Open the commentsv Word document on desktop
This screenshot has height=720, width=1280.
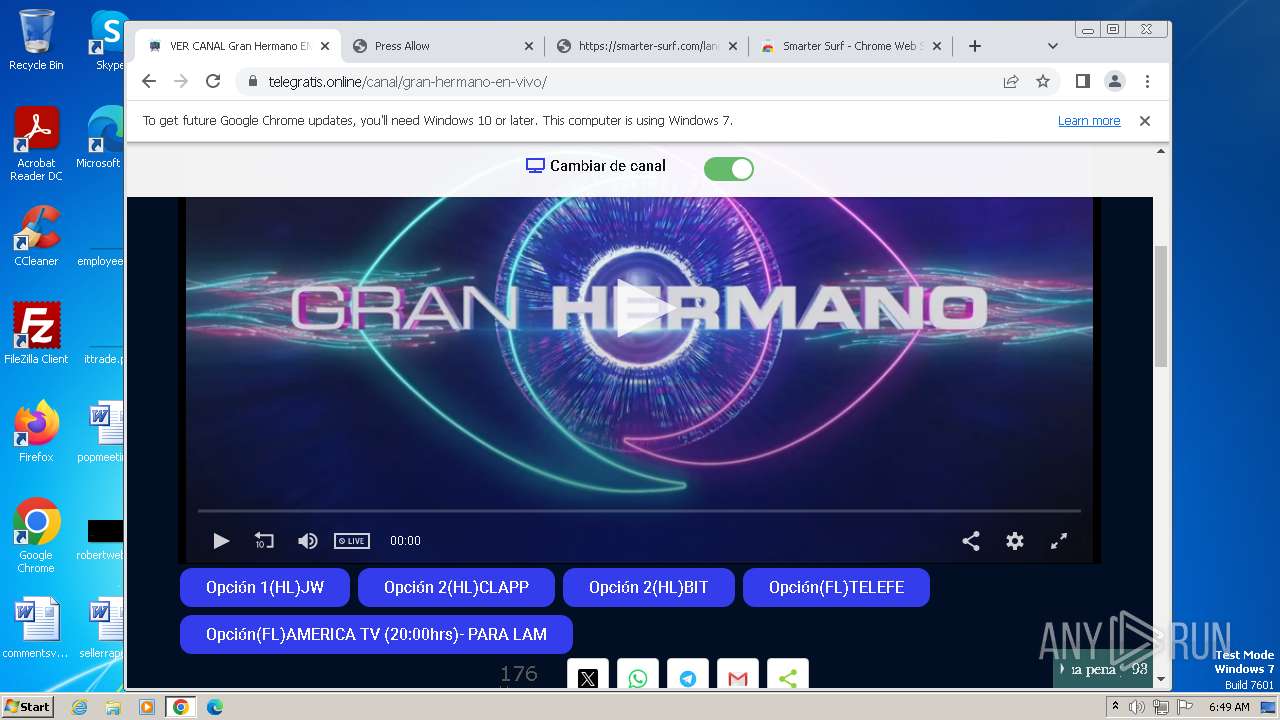point(36,629)
